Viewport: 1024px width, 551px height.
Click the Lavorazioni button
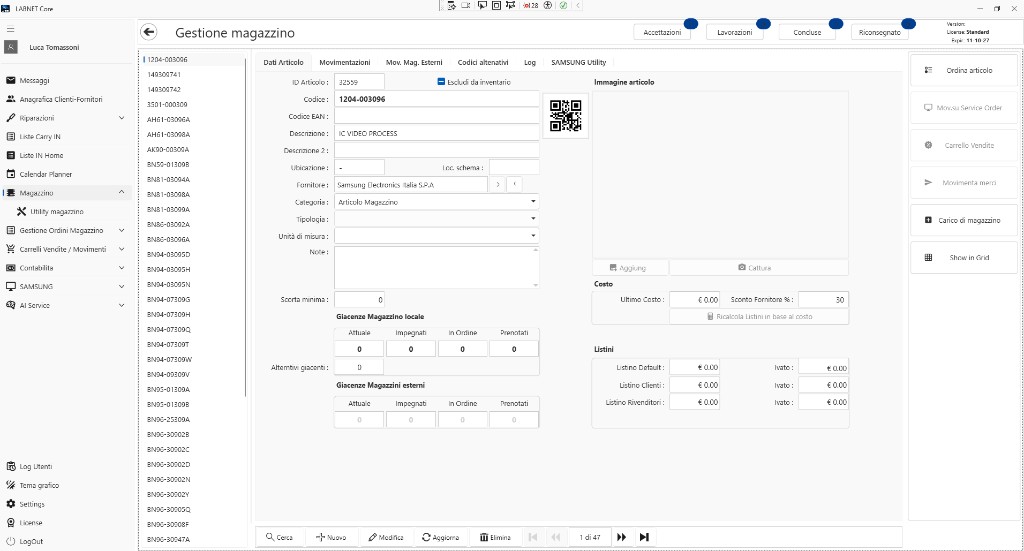click(735, 32)
